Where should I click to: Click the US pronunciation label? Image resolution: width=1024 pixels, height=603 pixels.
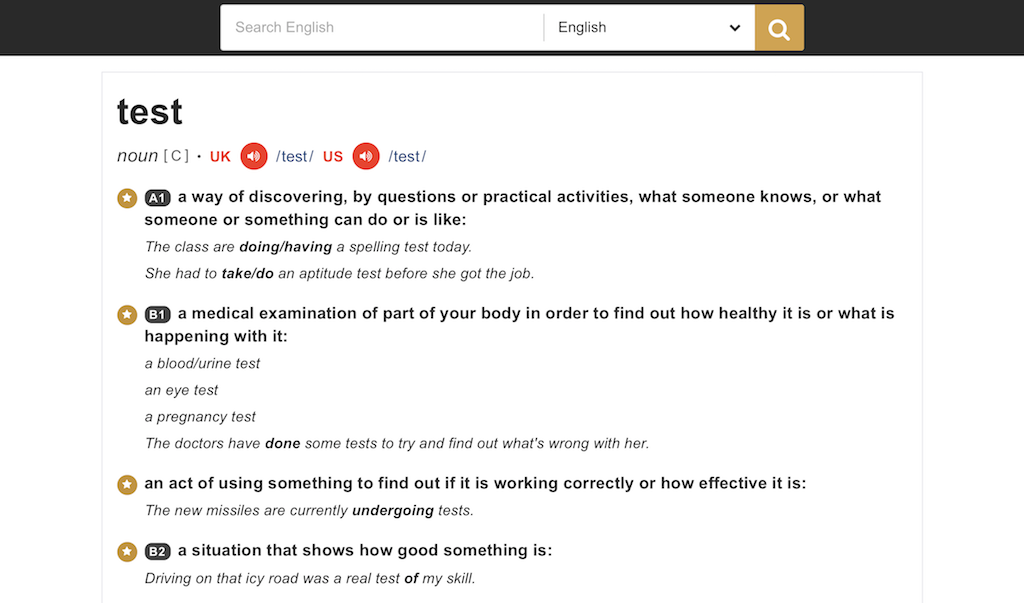click(332, 156)
